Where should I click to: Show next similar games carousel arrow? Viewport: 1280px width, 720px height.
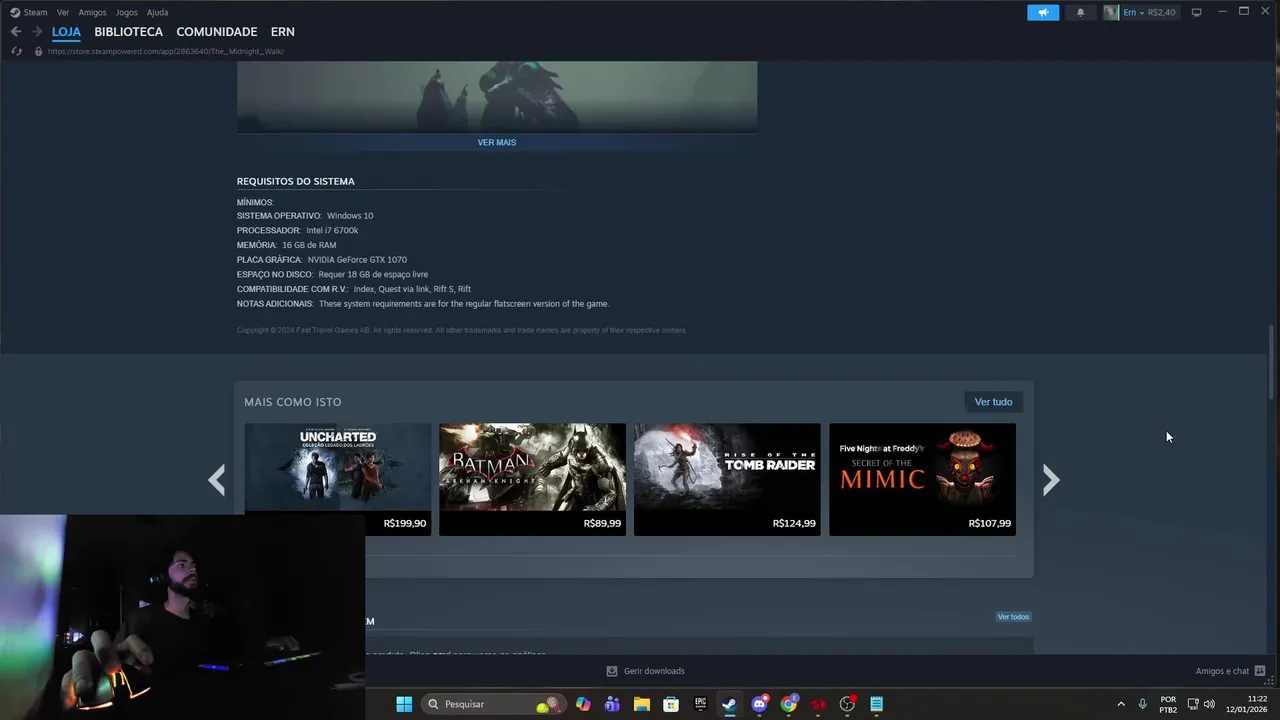[x=1050, y=480]
